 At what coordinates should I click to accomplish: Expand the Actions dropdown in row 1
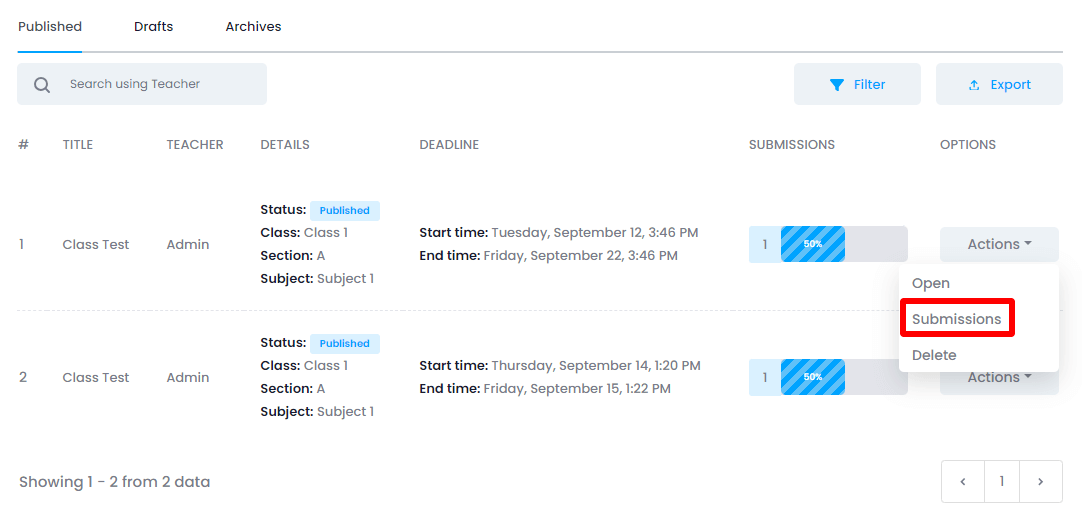point(999,244)
